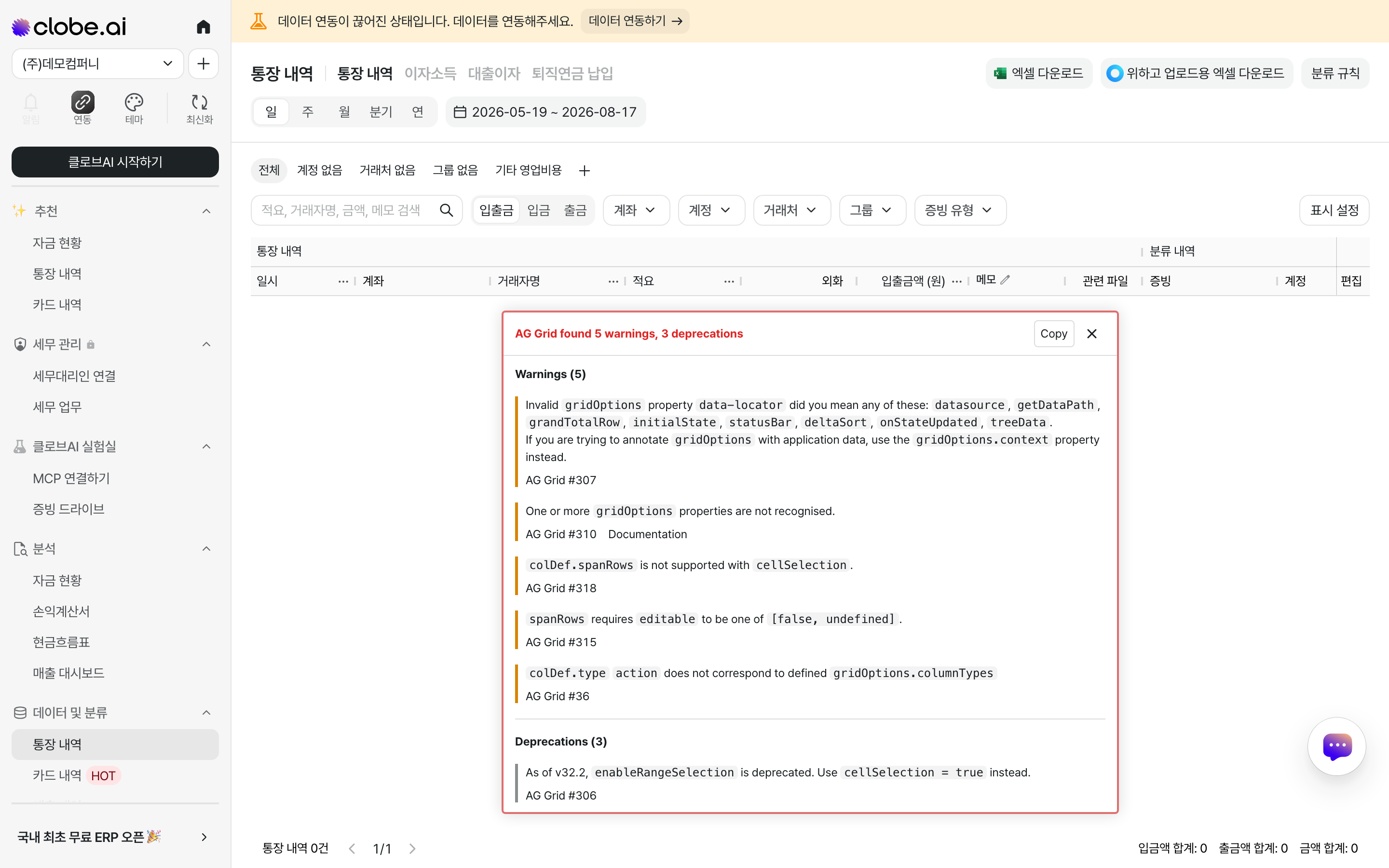The height and width of the screenshot is (868, 1389).
Task: Open the 증빙 유형 filter dropdown
Action: [960, 210]
